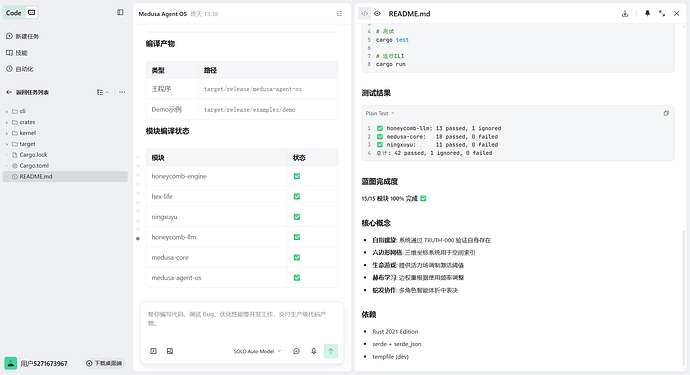Click the Demo示例 table cell

point(172,110)
